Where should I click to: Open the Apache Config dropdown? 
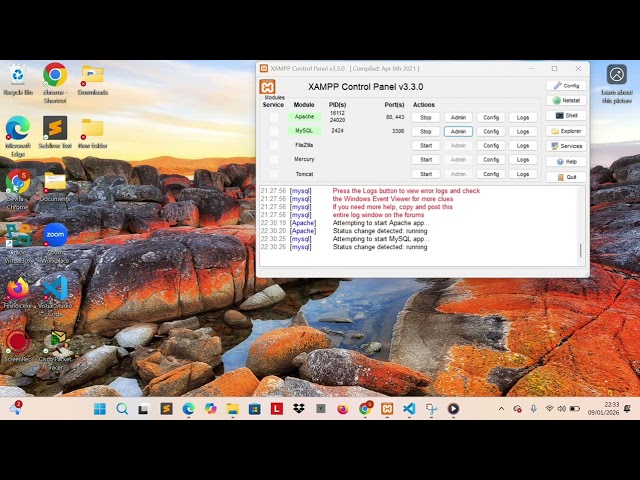point(490,117)
